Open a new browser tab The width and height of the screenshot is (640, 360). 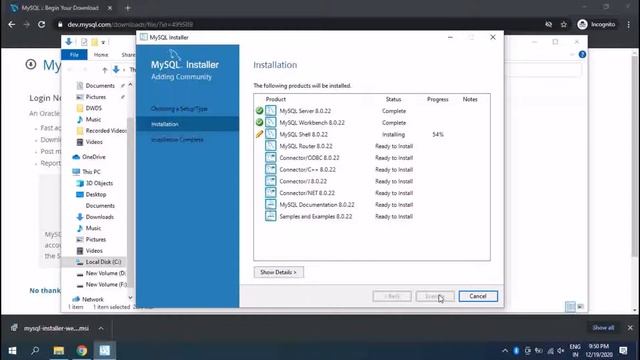128,8
